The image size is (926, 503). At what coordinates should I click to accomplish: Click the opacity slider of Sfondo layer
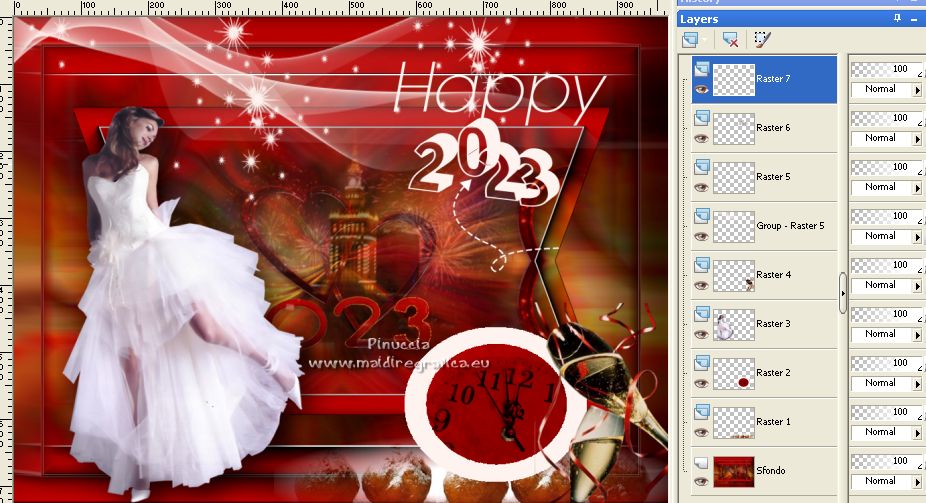[887, 462]
